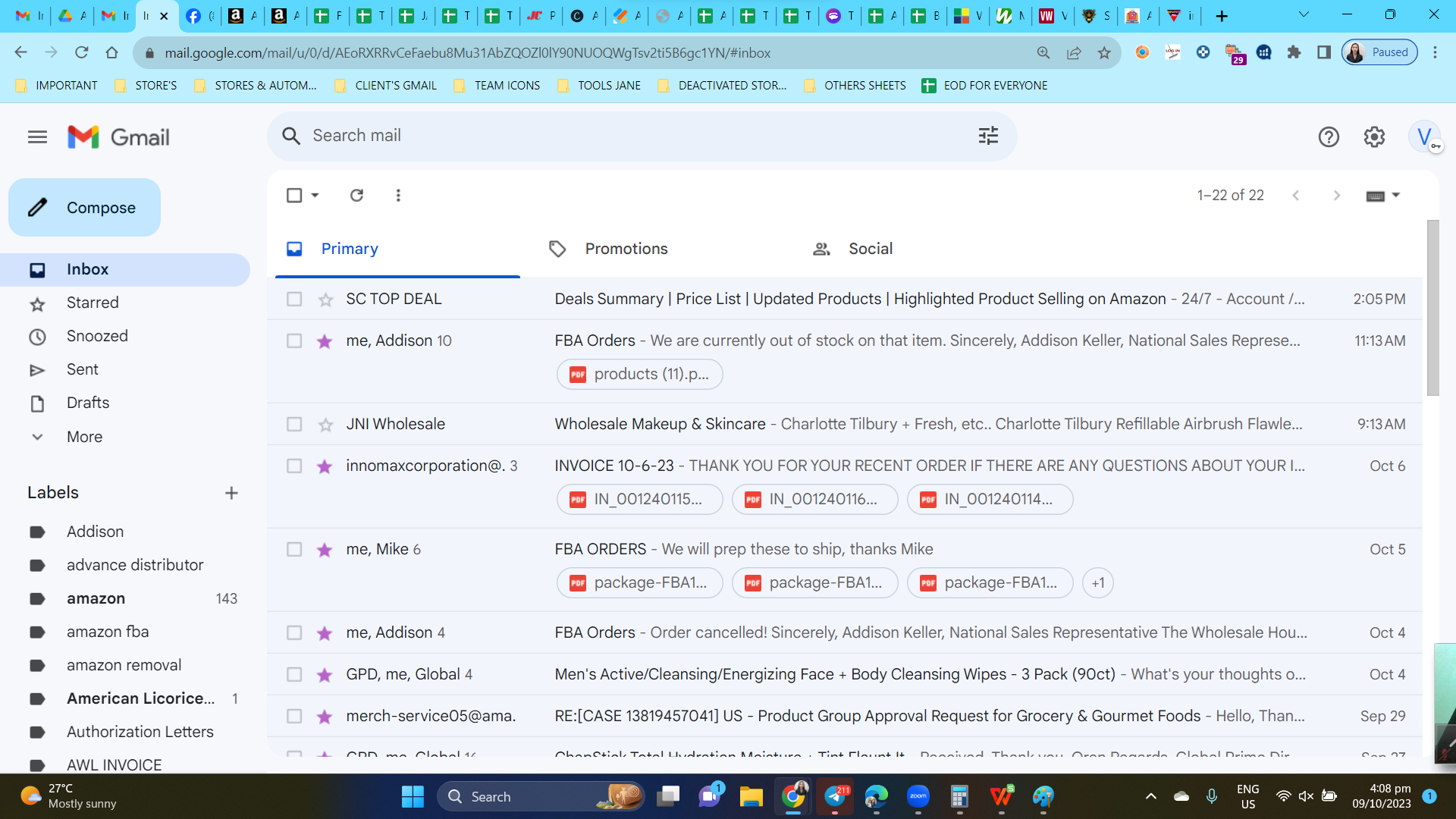
Task: Open Gmail support help icon
Action: pos(1329,137)
